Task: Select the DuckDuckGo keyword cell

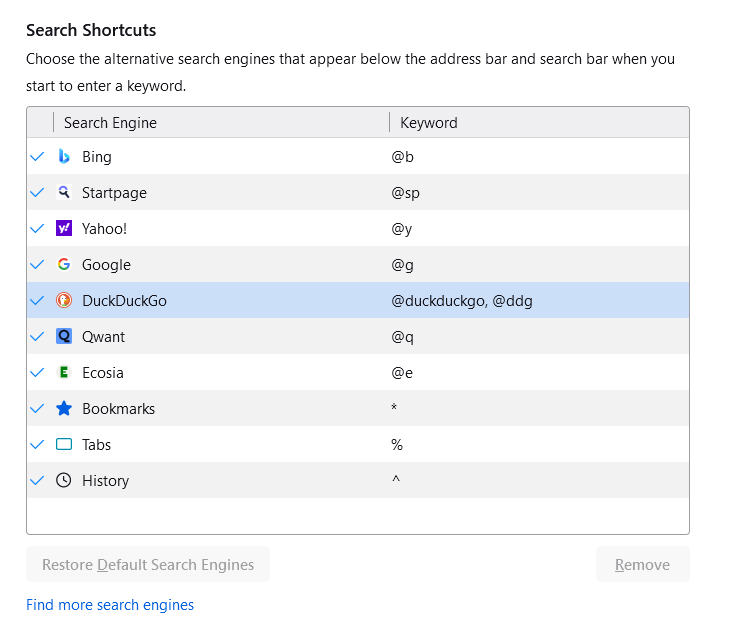Action: [462, 301]
